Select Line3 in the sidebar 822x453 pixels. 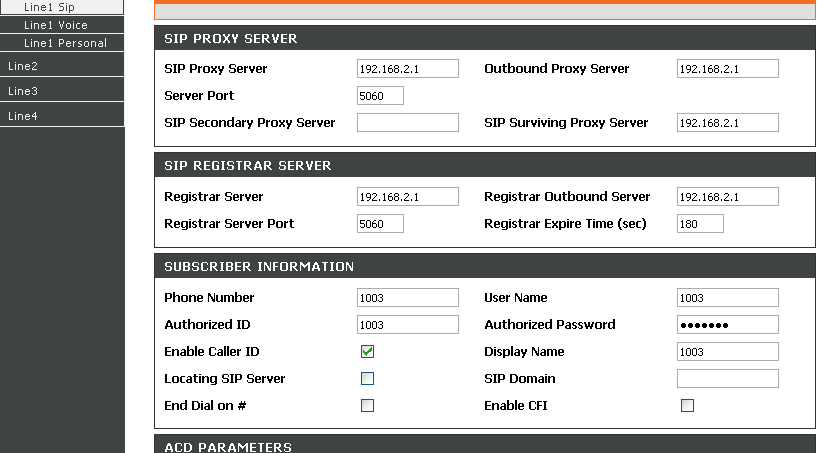tap(62, 90)
